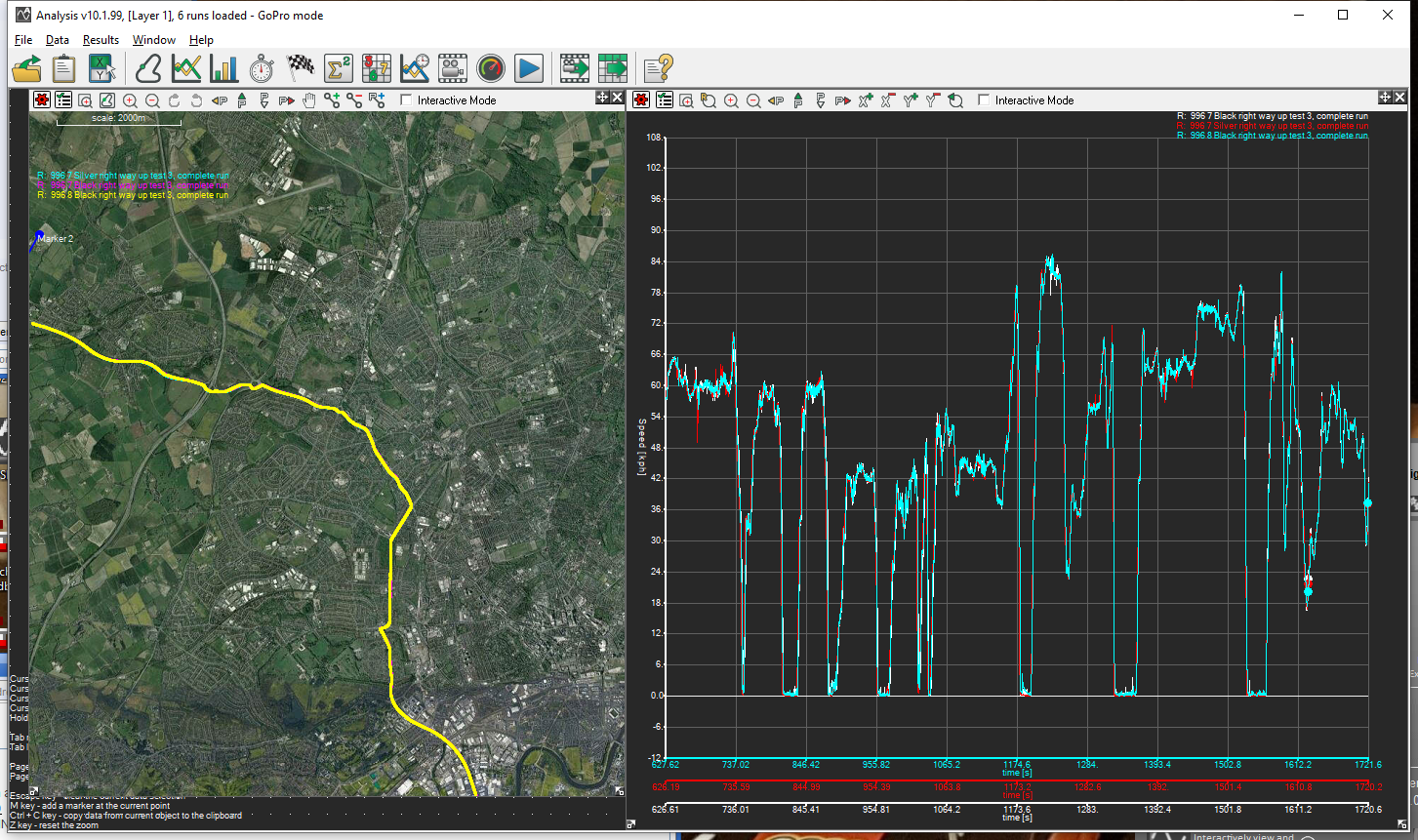Click the R zoom reset graph icon

[x=709, y=100]
